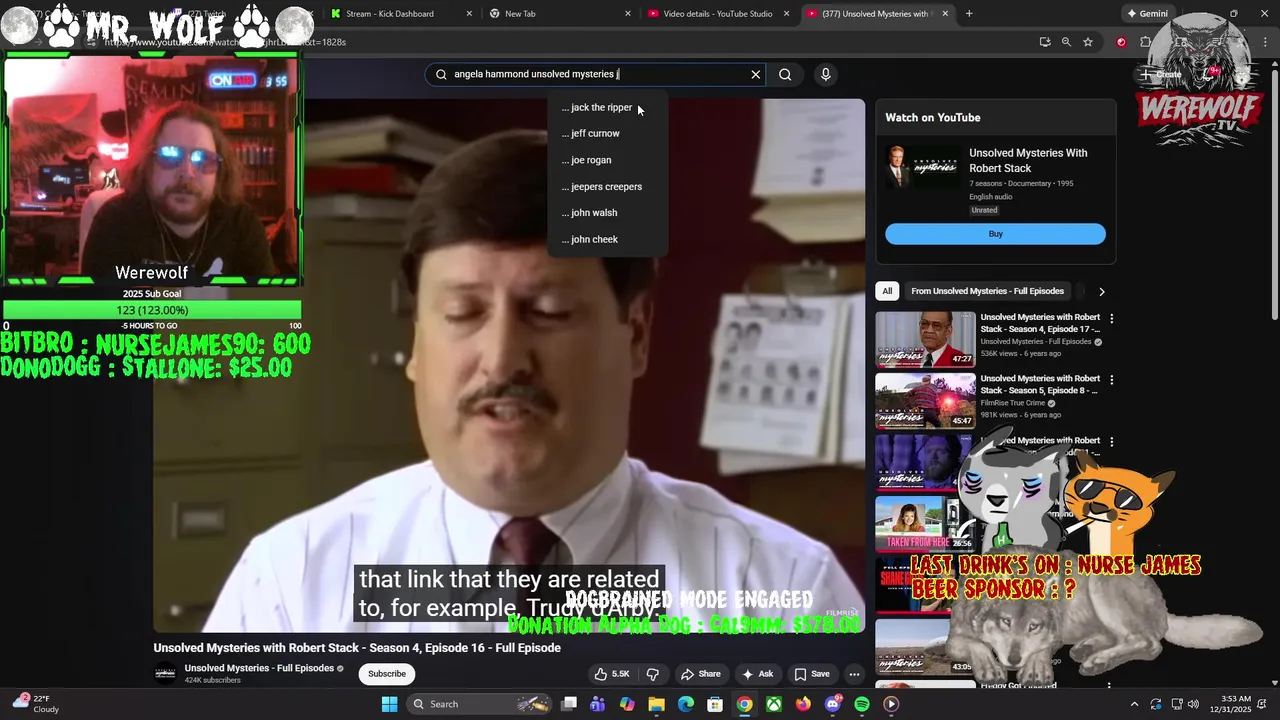Switch to the Video details - YouTube Studio tab
The image size is (1280, 720).
point(715,14)
